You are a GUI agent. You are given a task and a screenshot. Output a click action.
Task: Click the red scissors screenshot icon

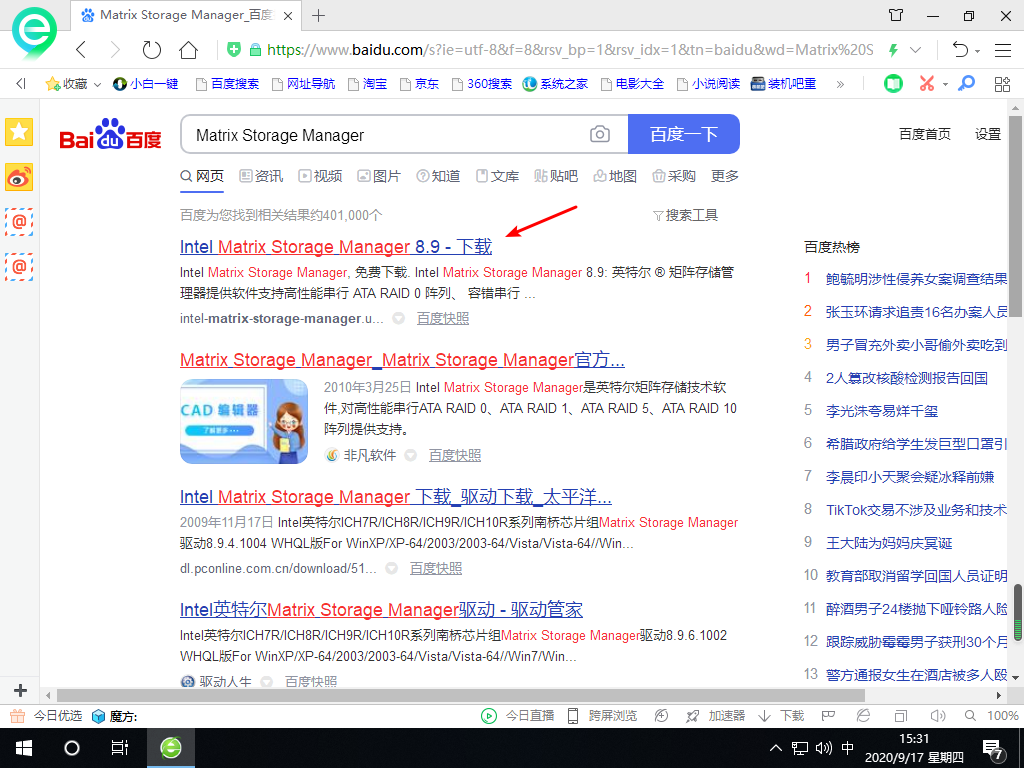[x=927, y=84]
